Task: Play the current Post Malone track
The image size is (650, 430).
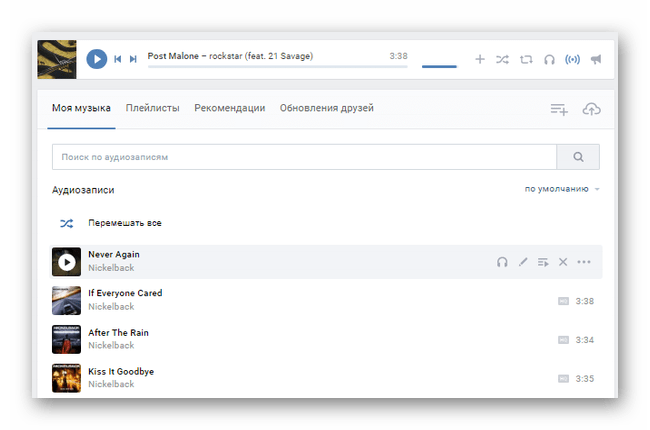Action: (x=97, y=59)
